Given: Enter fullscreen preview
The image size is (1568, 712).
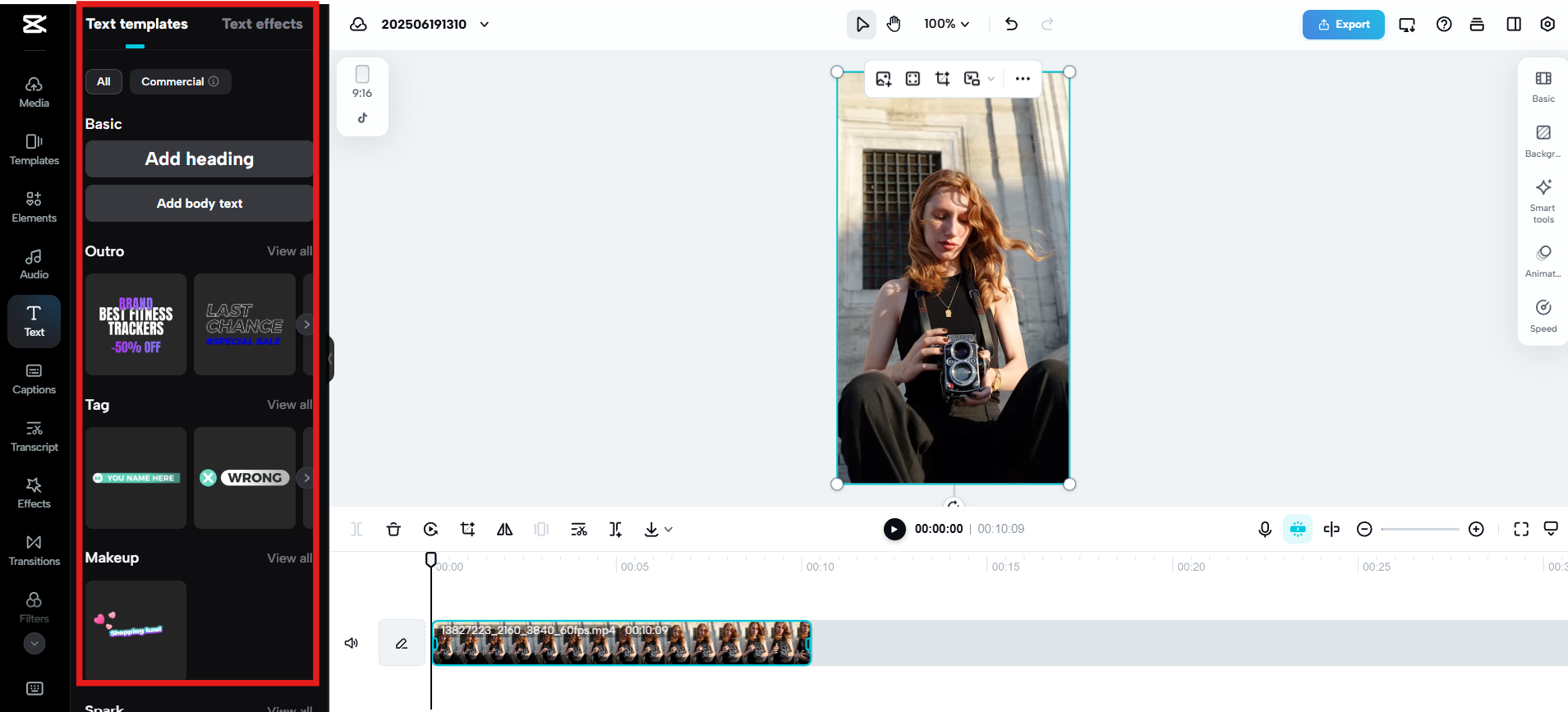Looking at the screenshot, I should [1521, 530].
